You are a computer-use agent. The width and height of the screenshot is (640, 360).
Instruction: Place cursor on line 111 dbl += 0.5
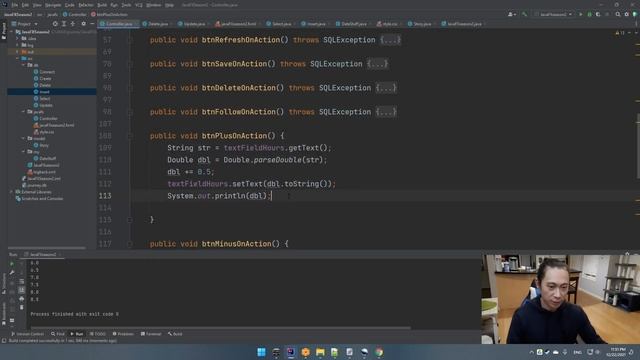pyautogui.click(x=190, y=172)
